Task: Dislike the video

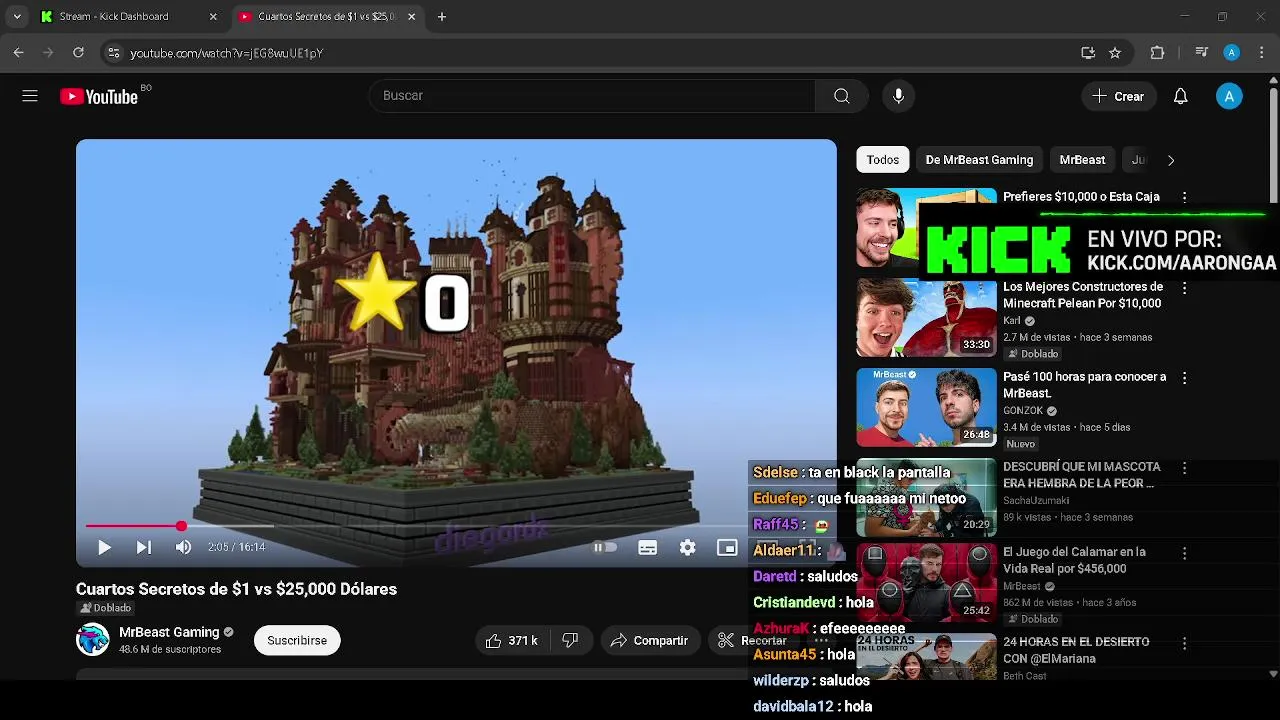Action: tap(570, 640)
